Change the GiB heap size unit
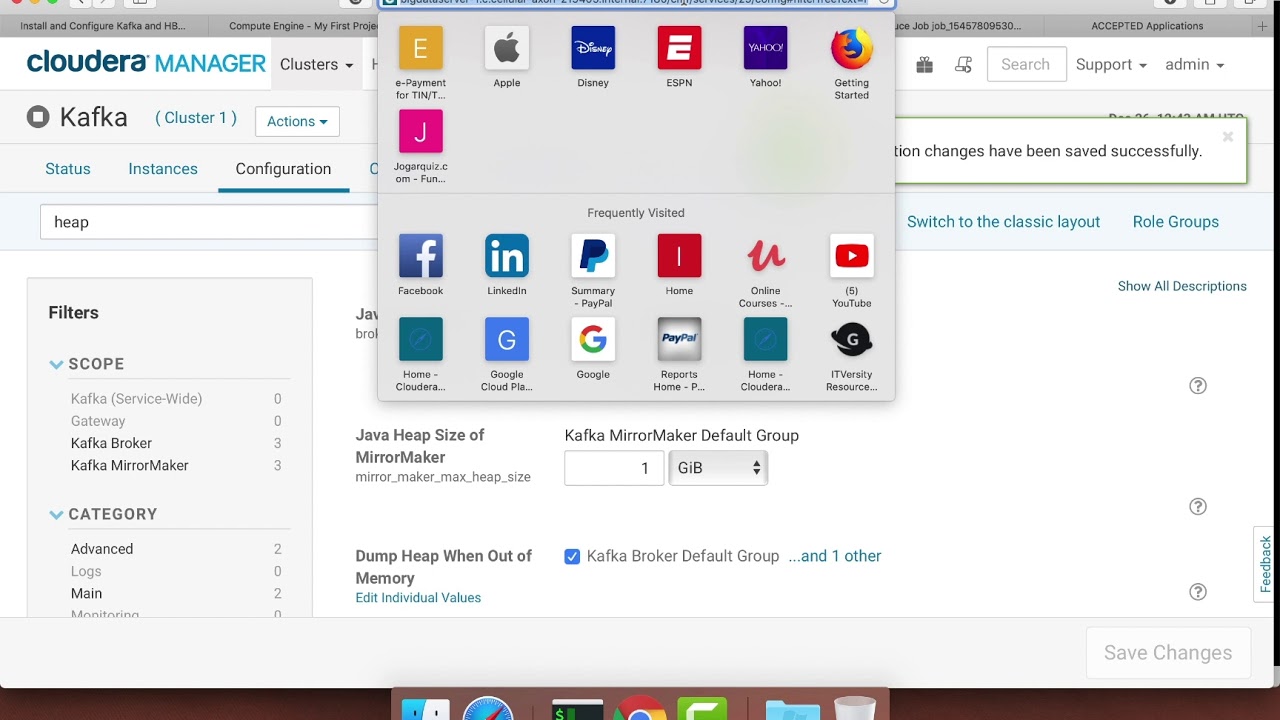The width and height of the screenshot is (1280, 720). (718, 468)
